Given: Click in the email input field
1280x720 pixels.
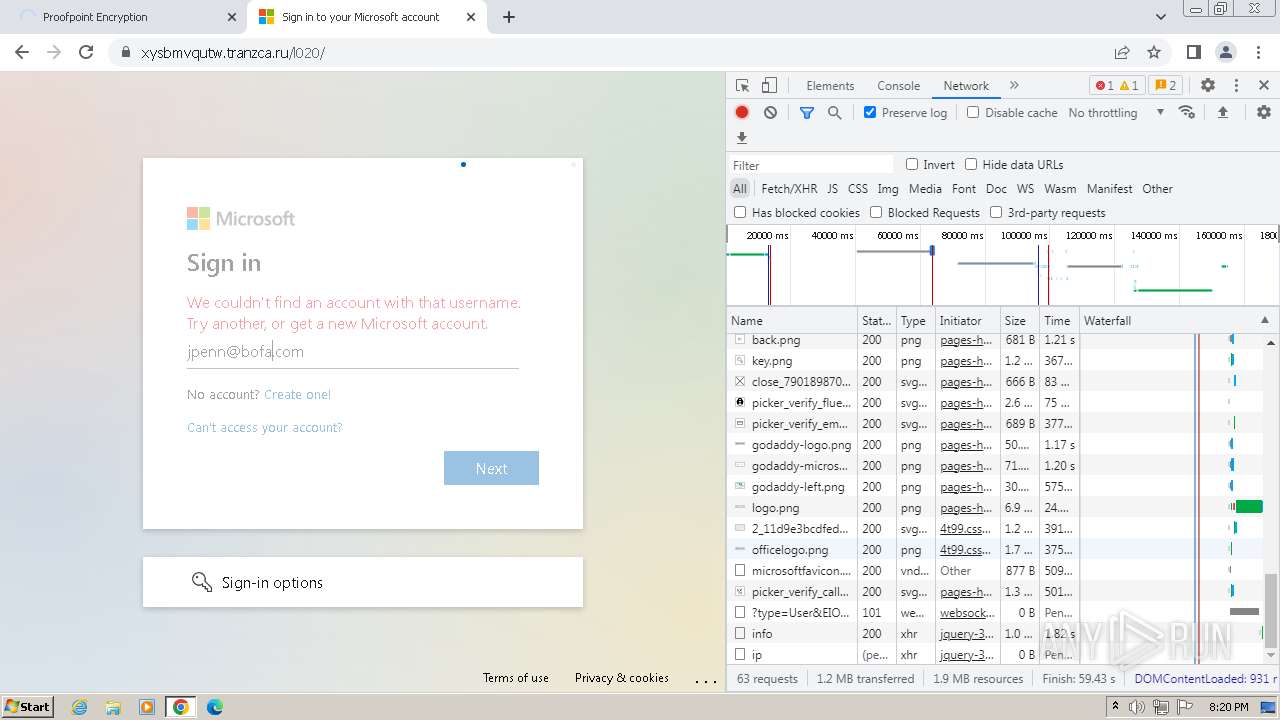Looking at the screenshot, I should pos(352,352).
